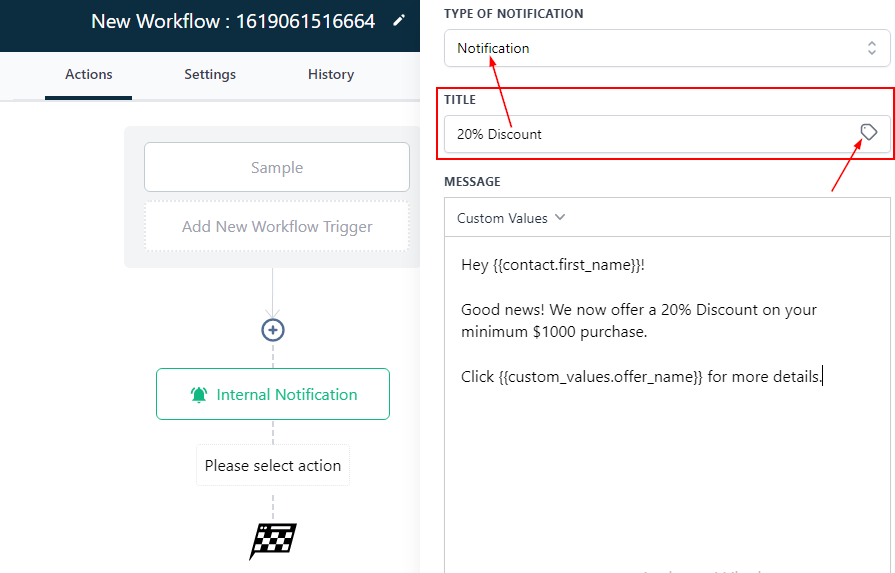Expand the Custom Values dropdown
Image resolution: width=895 pixels, height=573 pixels.
(x=511, y=218)
